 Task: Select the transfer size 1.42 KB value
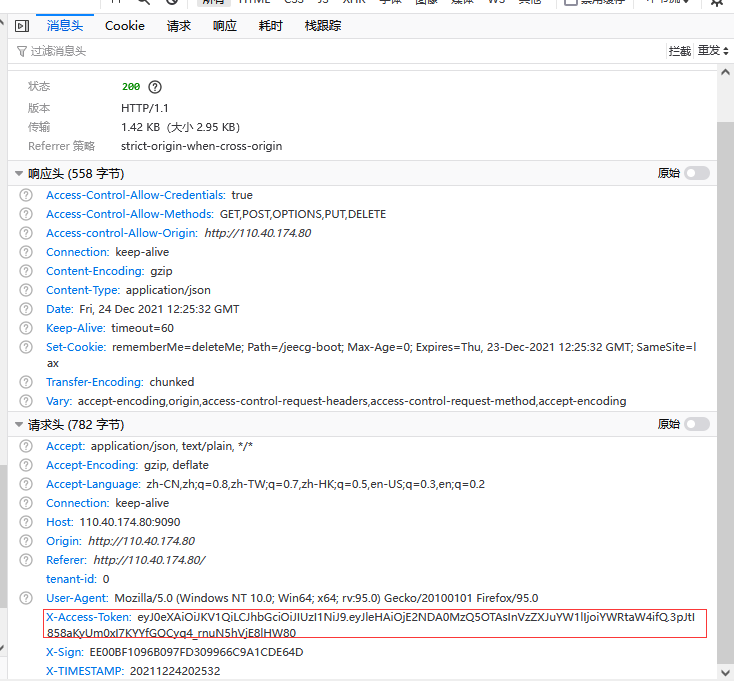[x=140, y=127]
